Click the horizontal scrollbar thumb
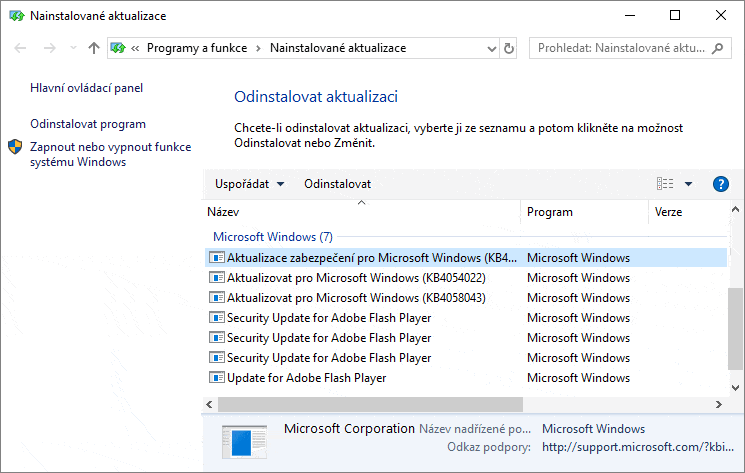 tap(370, 405)
